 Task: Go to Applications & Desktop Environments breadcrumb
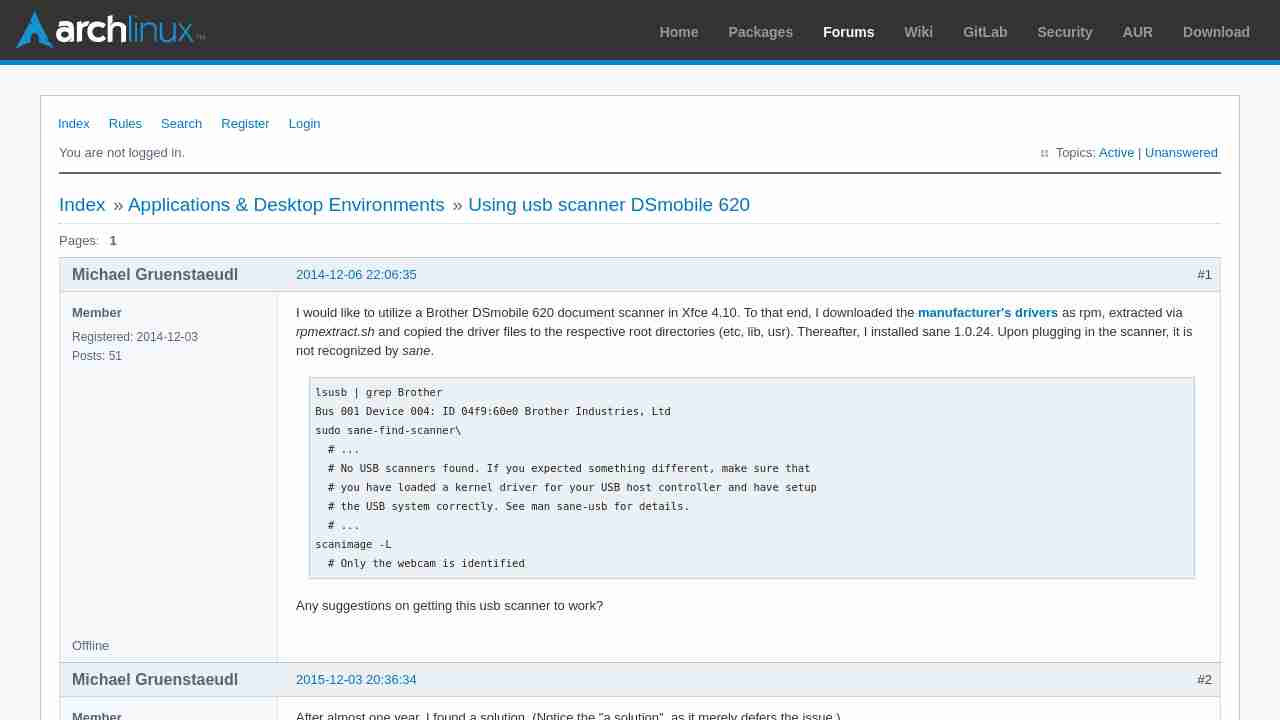coord(286,205)
